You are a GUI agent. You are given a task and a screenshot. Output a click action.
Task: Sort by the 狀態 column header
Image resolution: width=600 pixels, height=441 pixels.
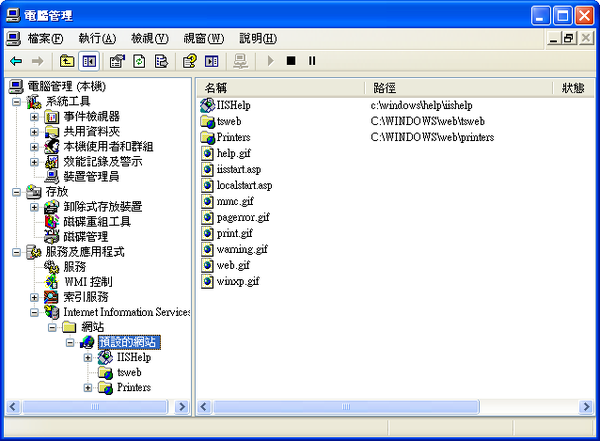[574, 88]
